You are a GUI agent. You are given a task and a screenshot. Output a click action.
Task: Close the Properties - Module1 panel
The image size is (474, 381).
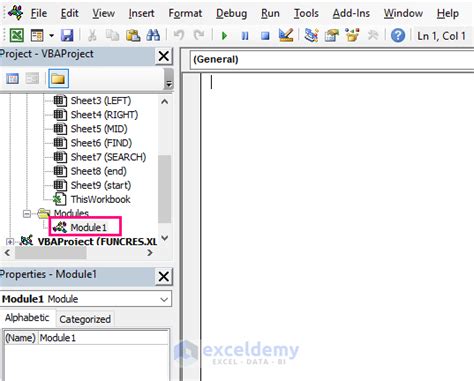[x=164, y=277]
